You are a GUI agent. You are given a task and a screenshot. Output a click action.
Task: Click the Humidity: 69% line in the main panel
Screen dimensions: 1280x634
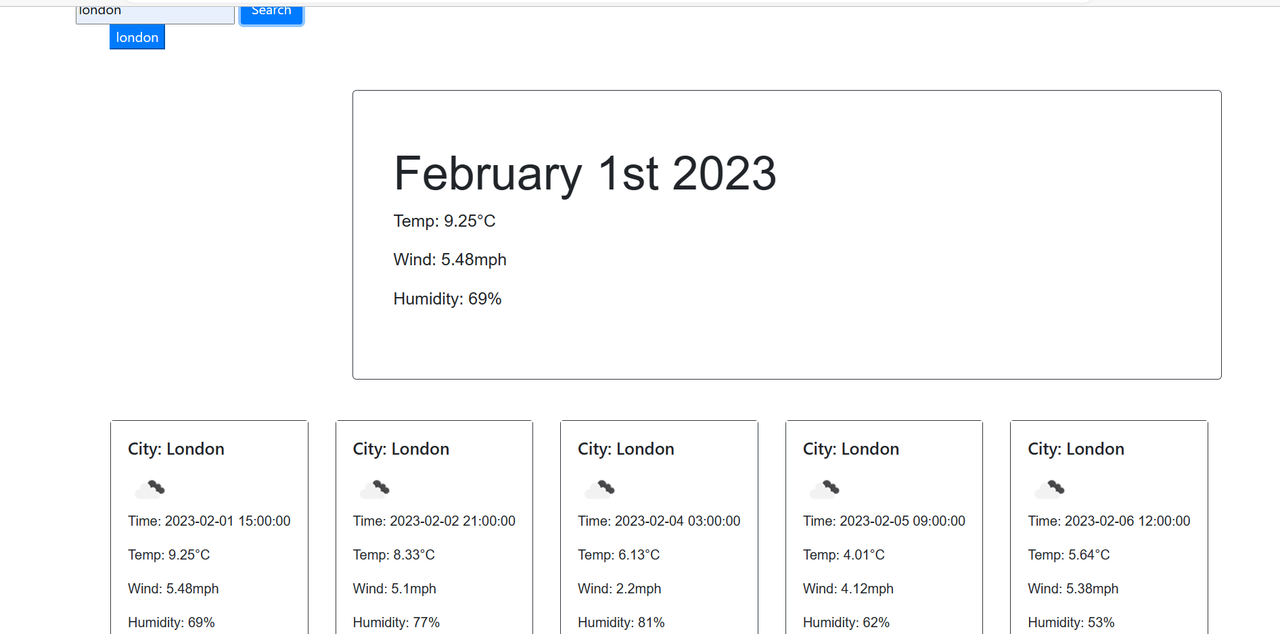(447, 298)
